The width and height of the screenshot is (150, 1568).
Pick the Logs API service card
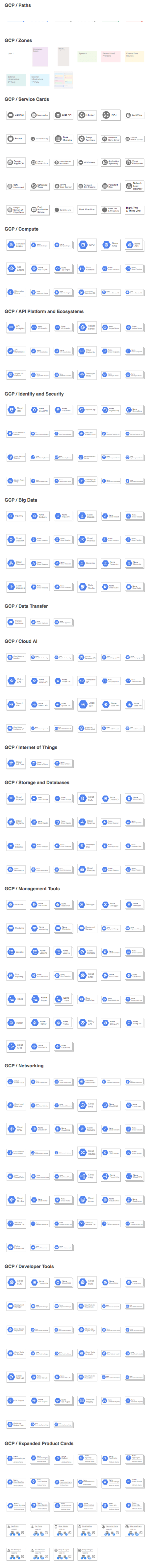point(63,115)
